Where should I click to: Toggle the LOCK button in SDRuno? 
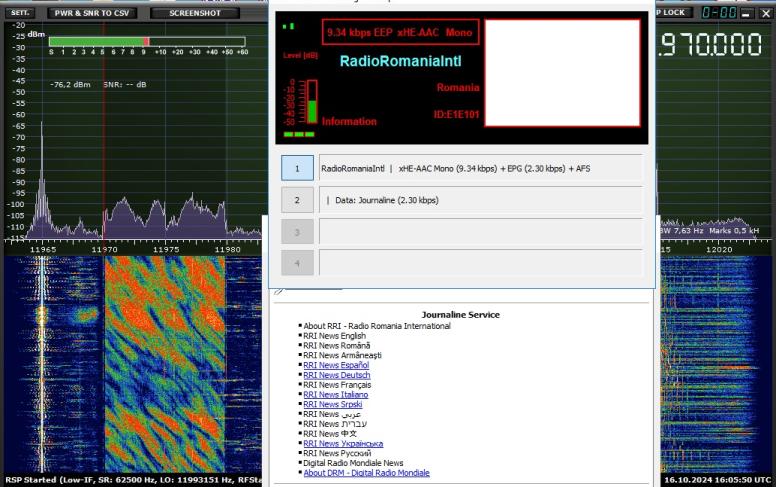(672, 12)
